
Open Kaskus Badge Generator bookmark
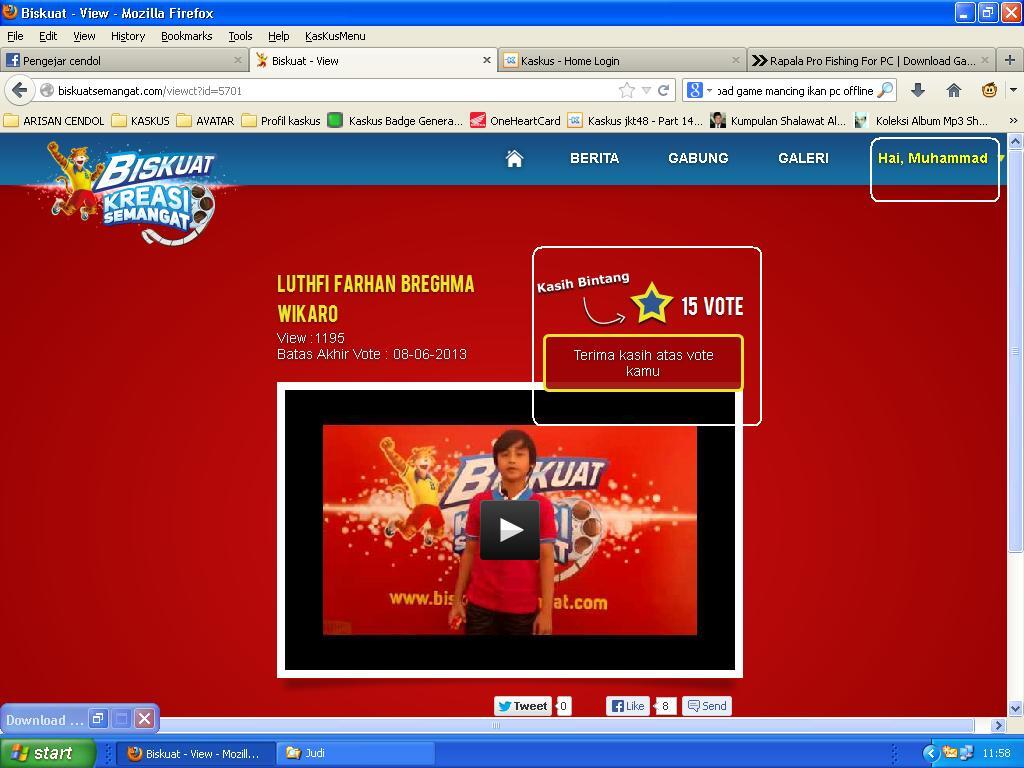[395, 121]
